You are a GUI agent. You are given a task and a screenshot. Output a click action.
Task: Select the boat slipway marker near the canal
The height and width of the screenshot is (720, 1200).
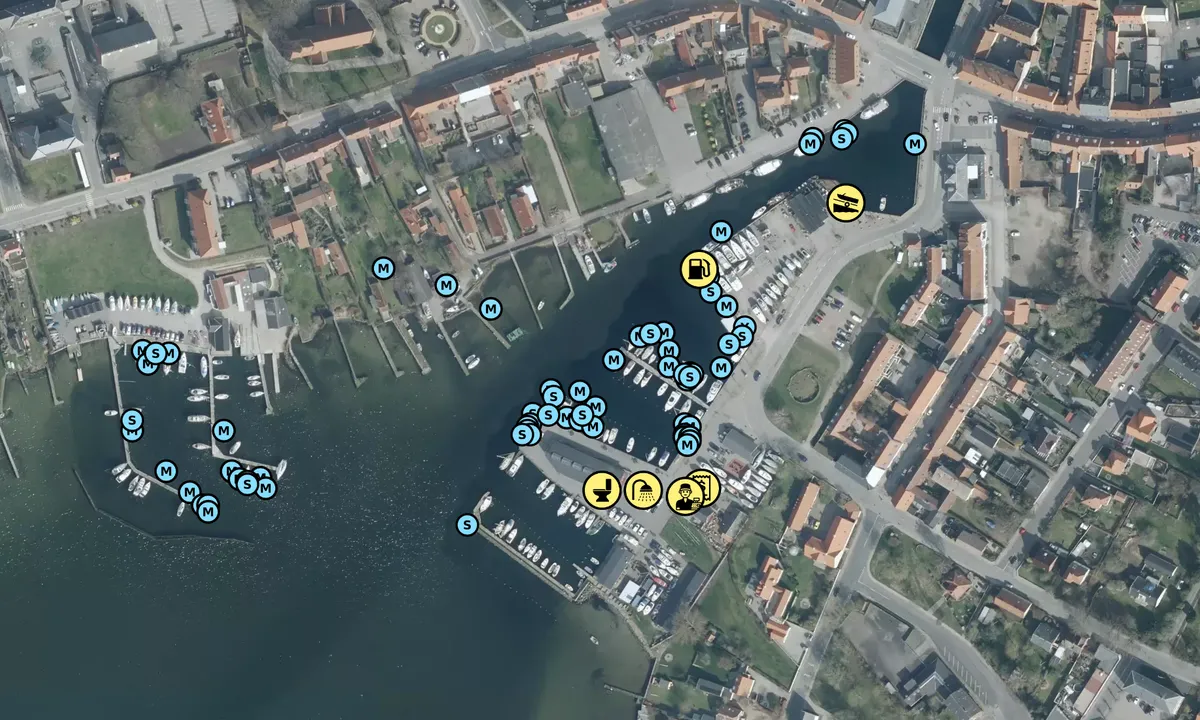click(845, 203)
